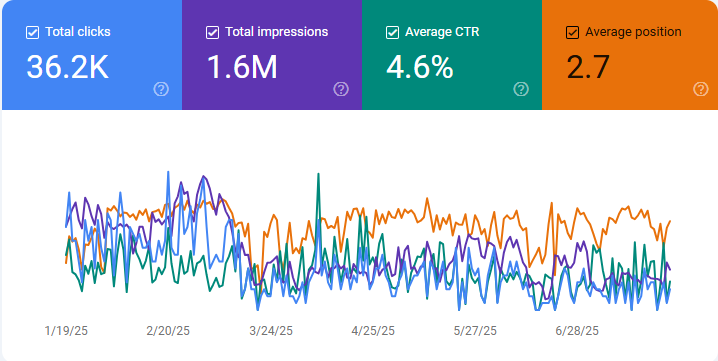
Task: Click the Total clicks label
Action: tap(78, 32)
